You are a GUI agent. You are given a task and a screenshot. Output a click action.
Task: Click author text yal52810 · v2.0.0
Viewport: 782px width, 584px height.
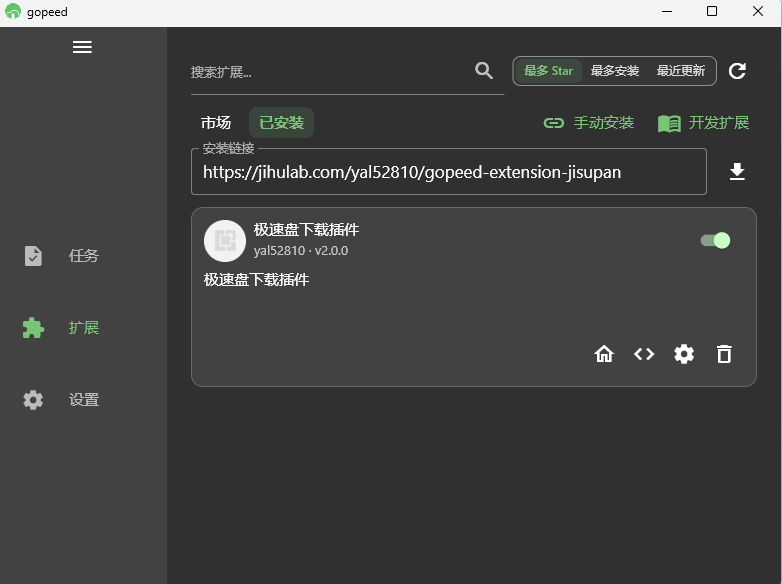[x=301, y=250]
